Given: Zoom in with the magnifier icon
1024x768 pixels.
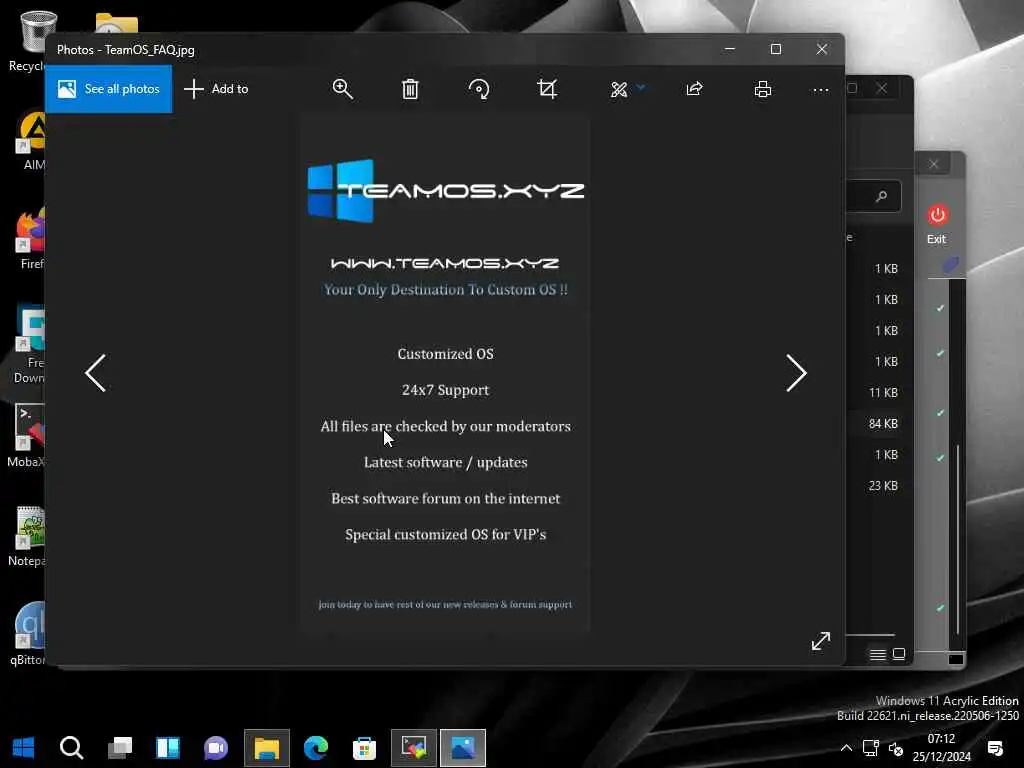Looking at the screenshot, I should point(342,89).
